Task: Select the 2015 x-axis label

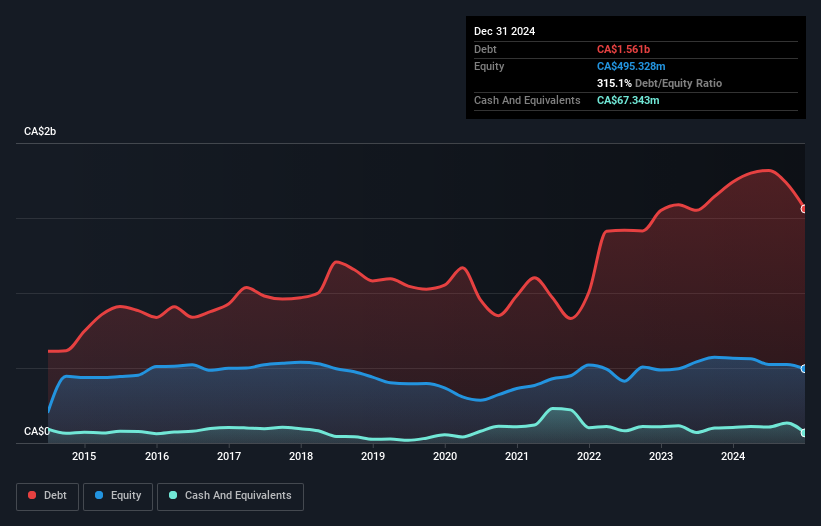Action: pos(84,456)
